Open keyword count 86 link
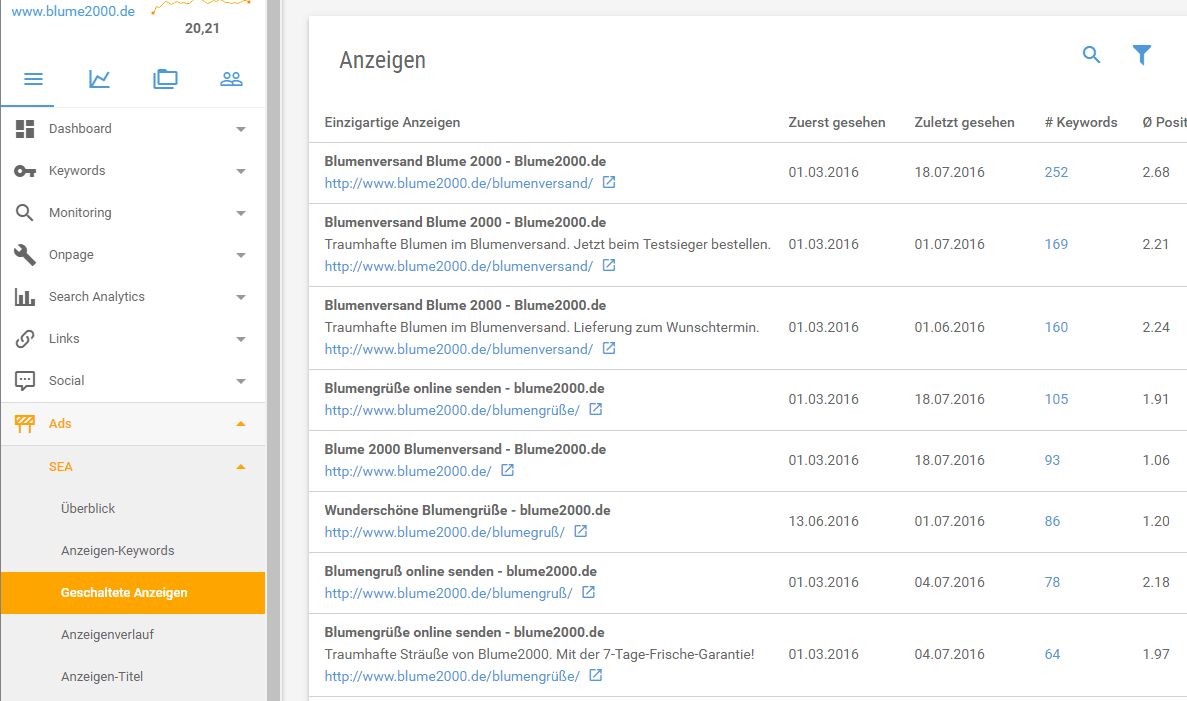 point(1052,521)
